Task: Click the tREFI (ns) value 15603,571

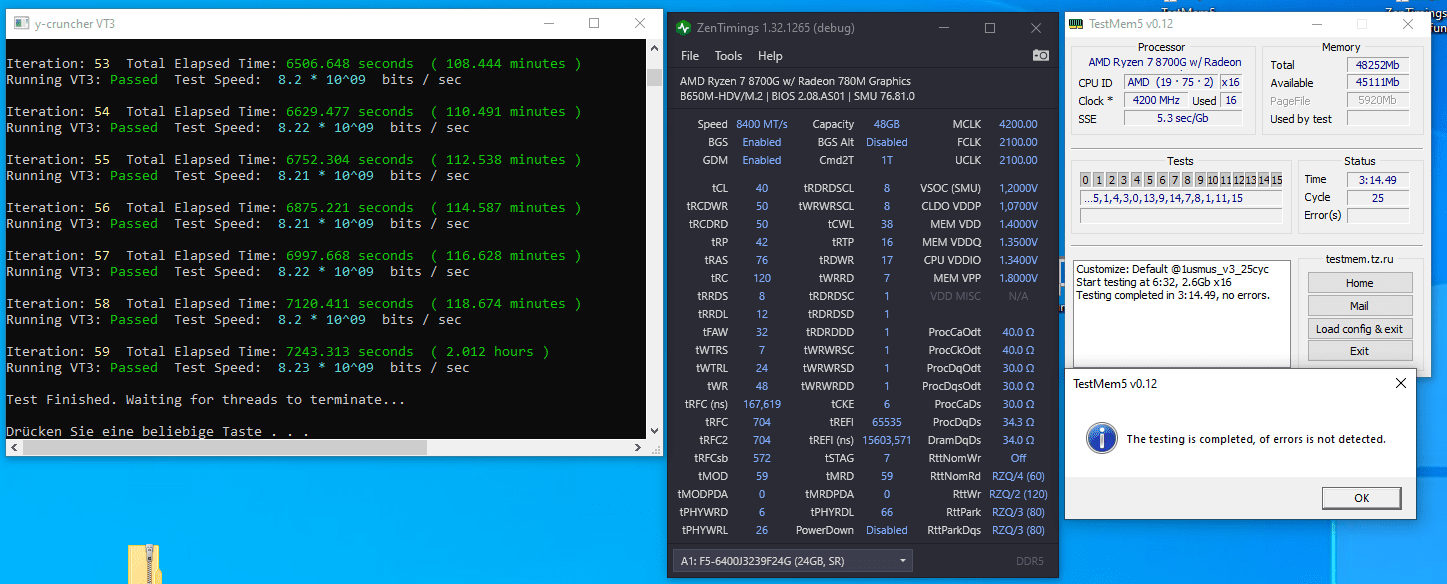Action: click(x=887, y=440)
